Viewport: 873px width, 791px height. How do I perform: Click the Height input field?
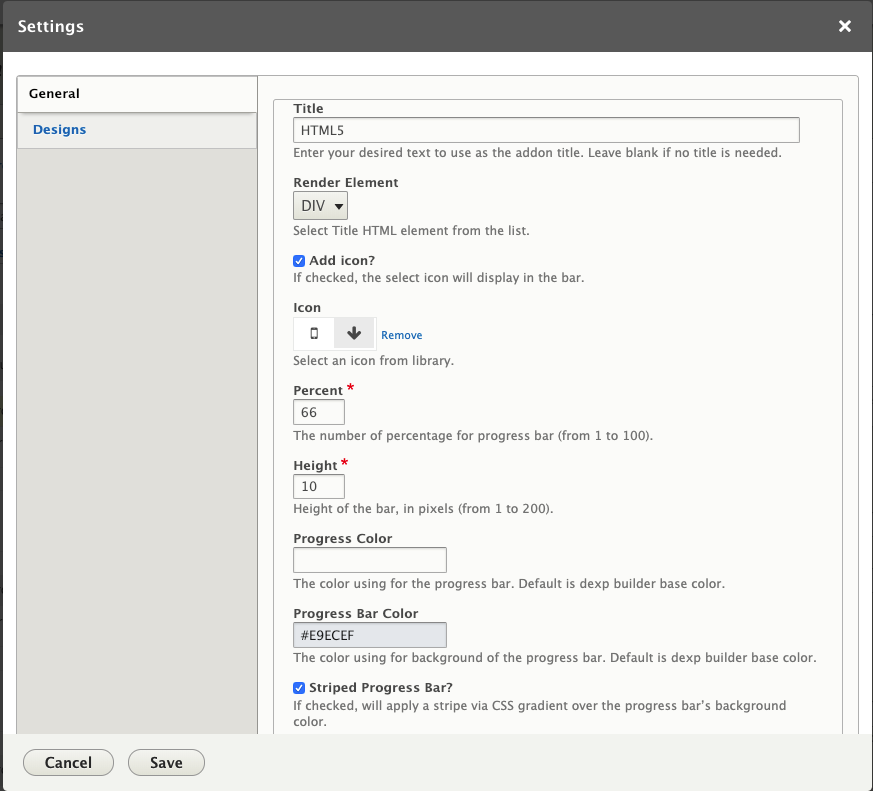318,487
